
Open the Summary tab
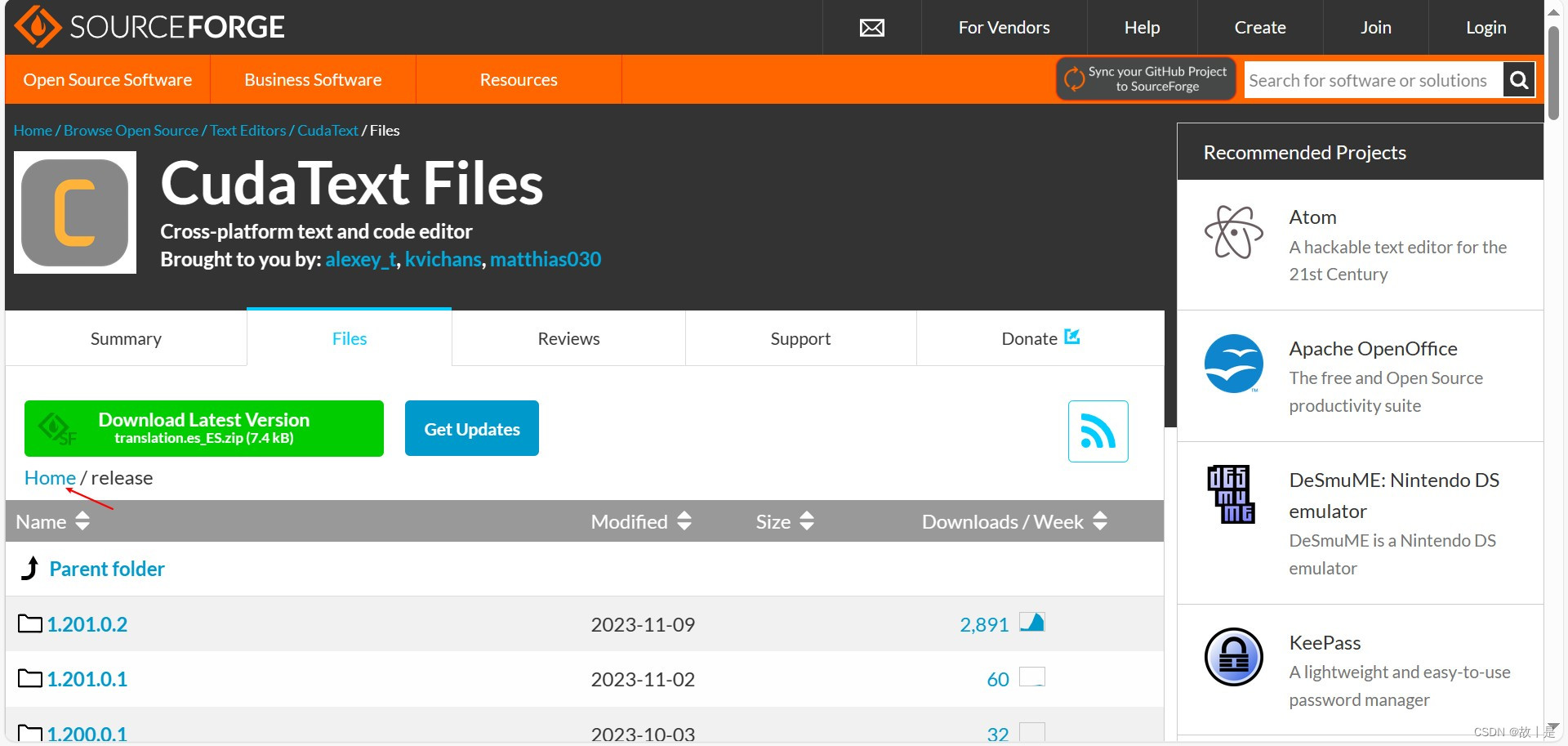click(x=126, y=338)
